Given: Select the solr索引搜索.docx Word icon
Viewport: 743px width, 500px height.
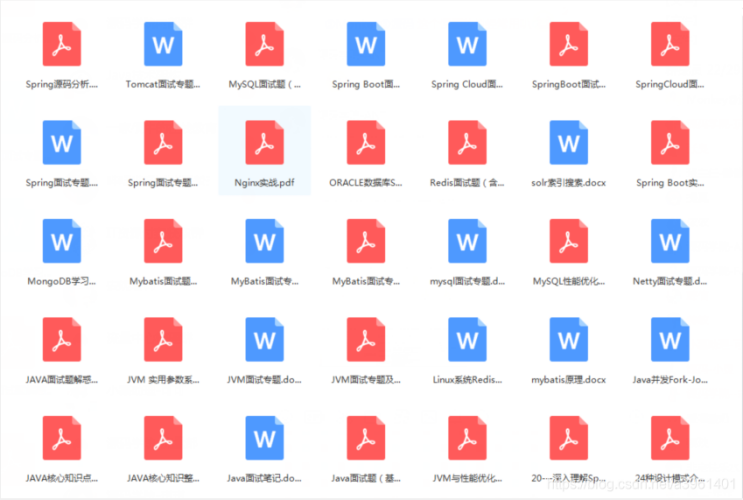Looking at the screenshot, I should coord(569,143).
